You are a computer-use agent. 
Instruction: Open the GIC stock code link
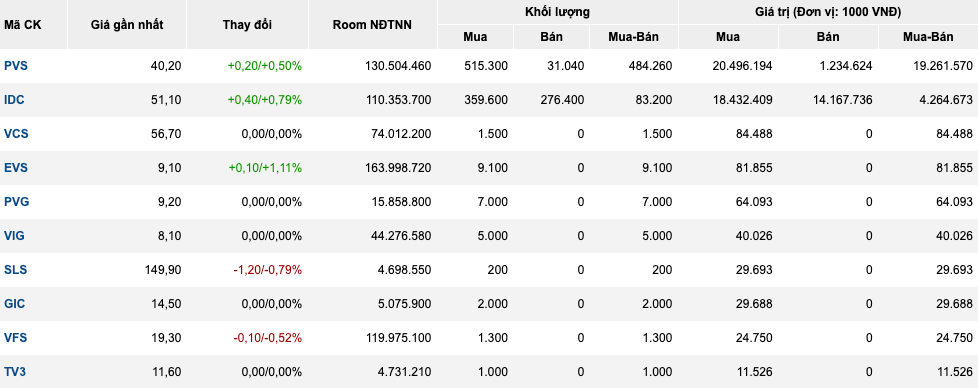coord(14,304)
